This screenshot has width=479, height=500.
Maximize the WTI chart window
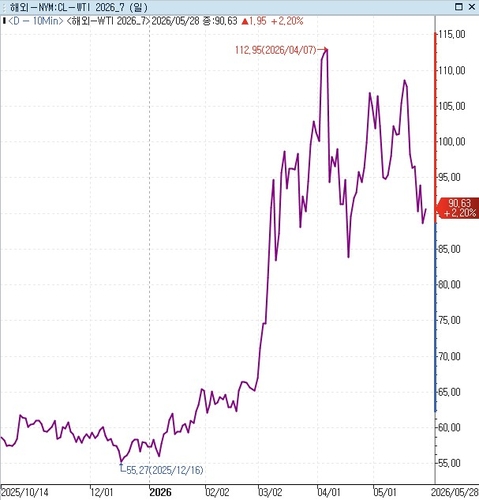459,7
